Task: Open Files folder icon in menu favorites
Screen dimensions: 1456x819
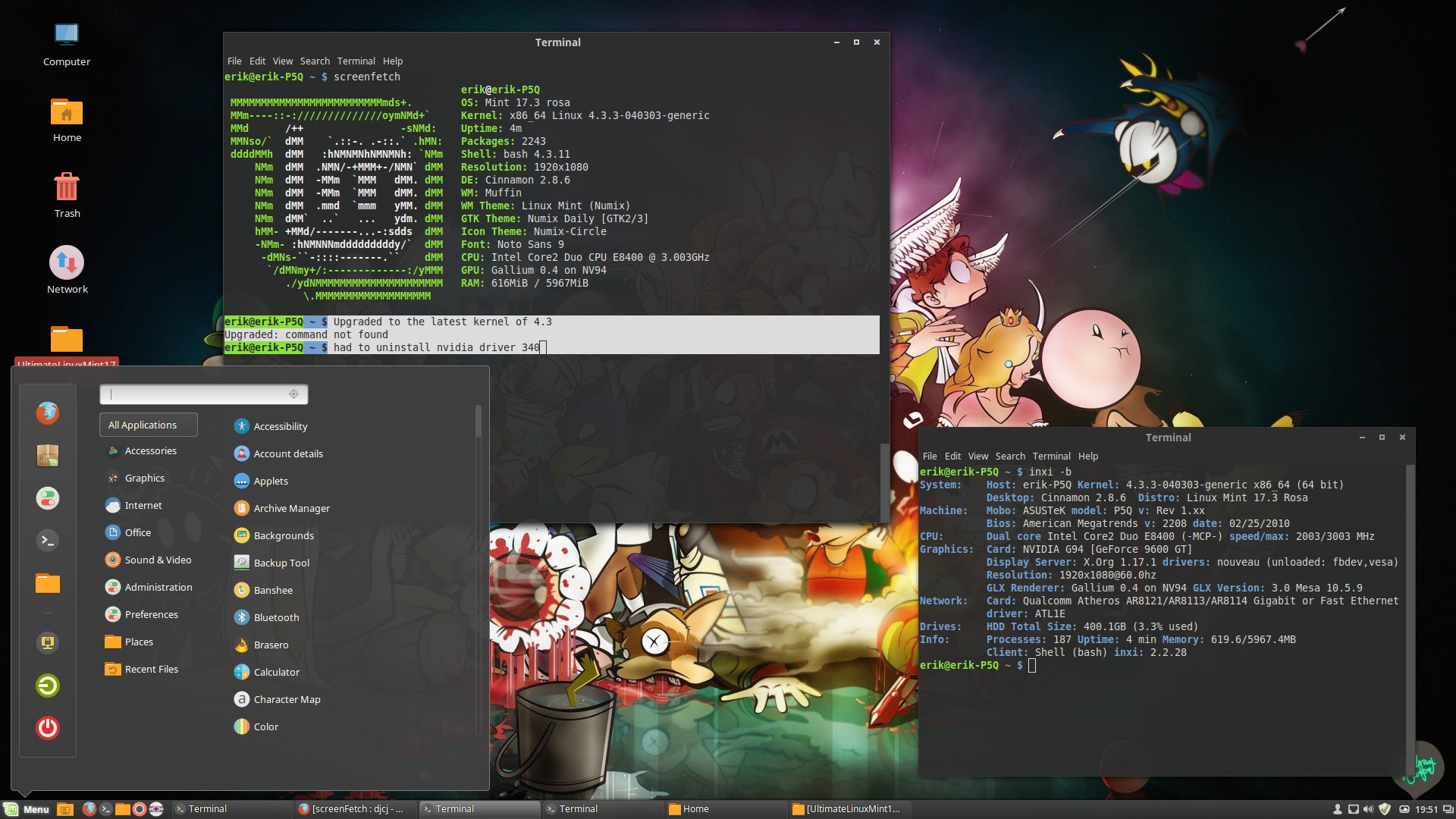Action: (47, 583)
